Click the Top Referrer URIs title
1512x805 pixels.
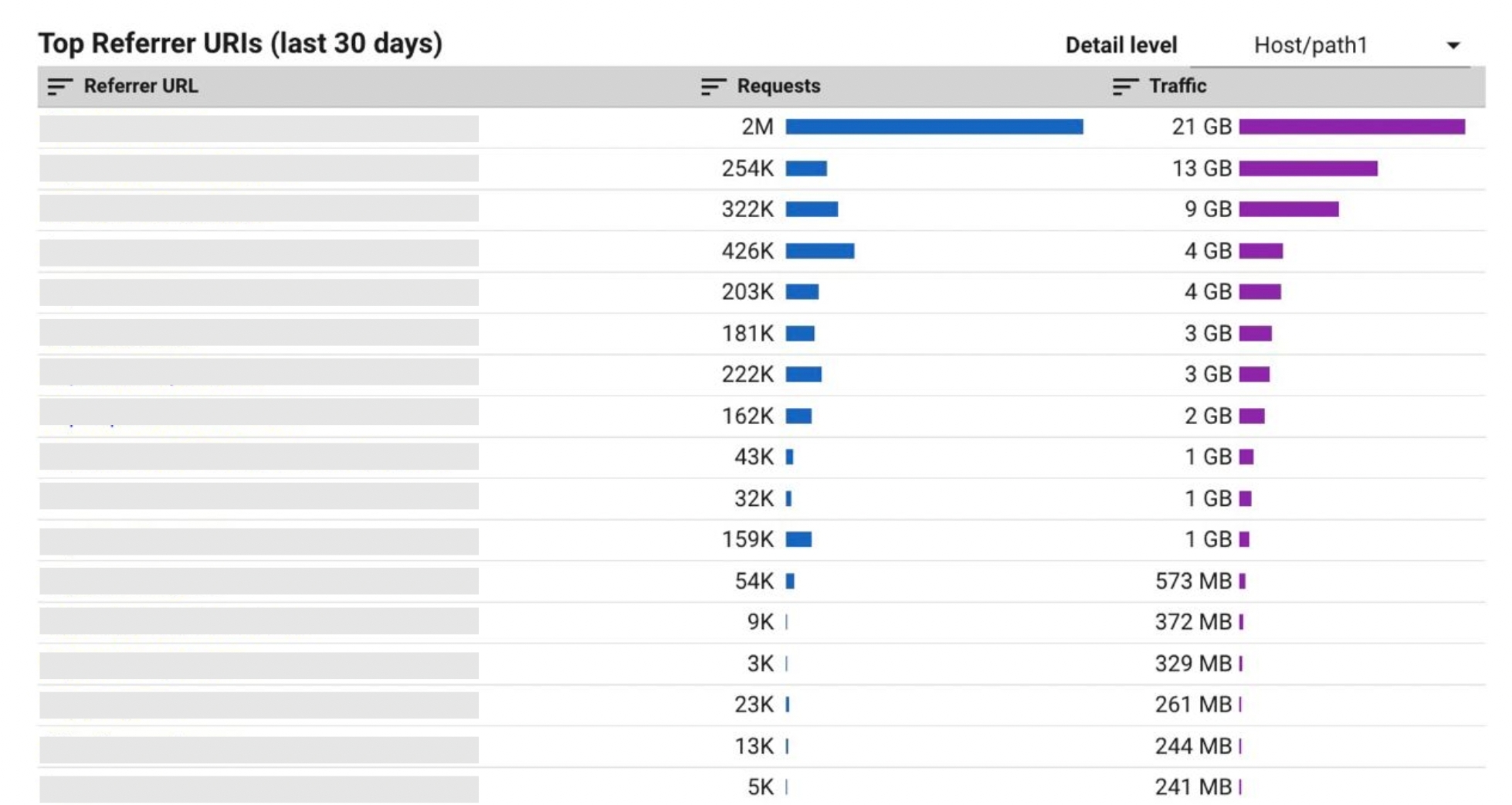point(240,43)
